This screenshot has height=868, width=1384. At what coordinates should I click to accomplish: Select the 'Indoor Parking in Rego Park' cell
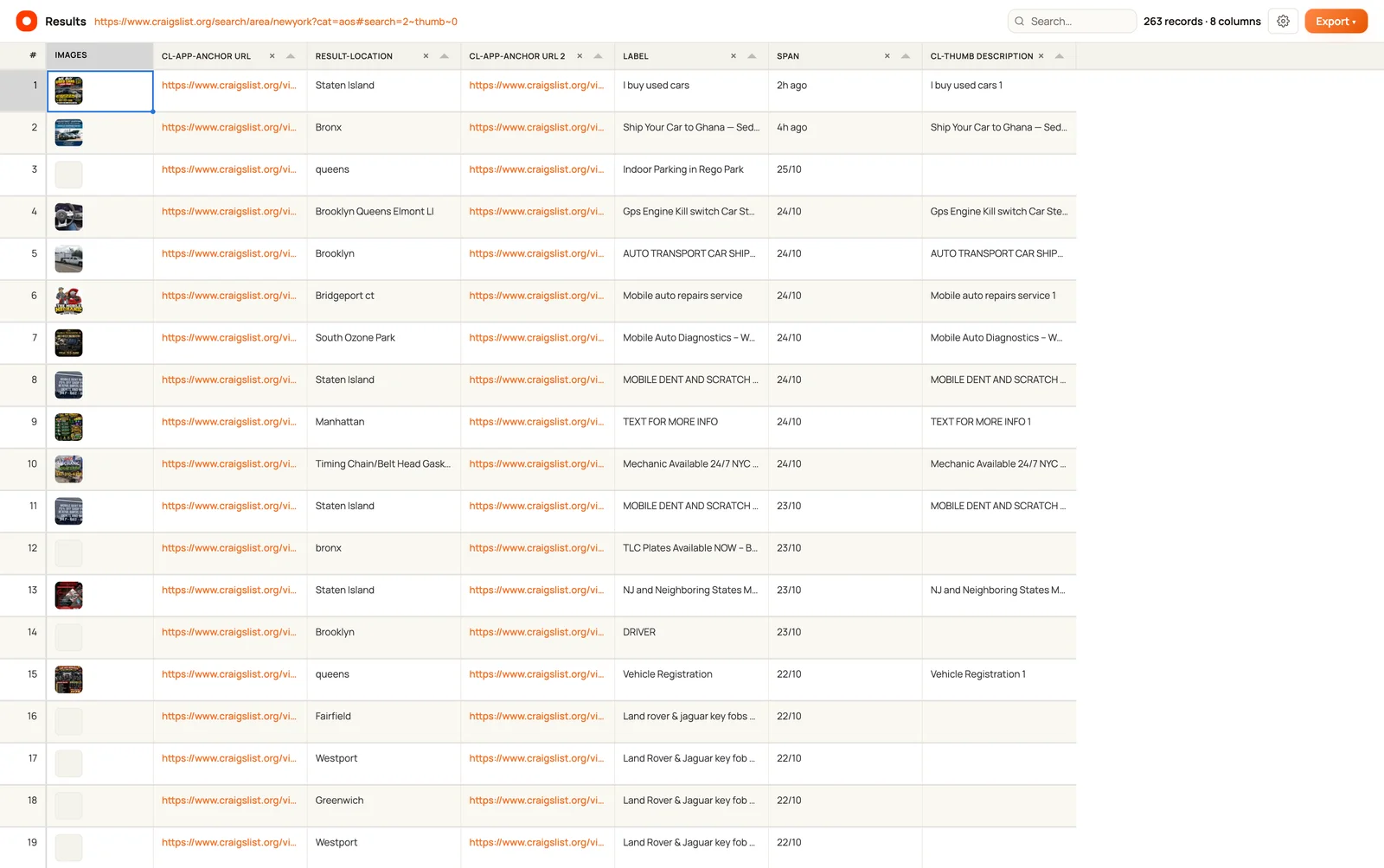(x=691, y=175)
